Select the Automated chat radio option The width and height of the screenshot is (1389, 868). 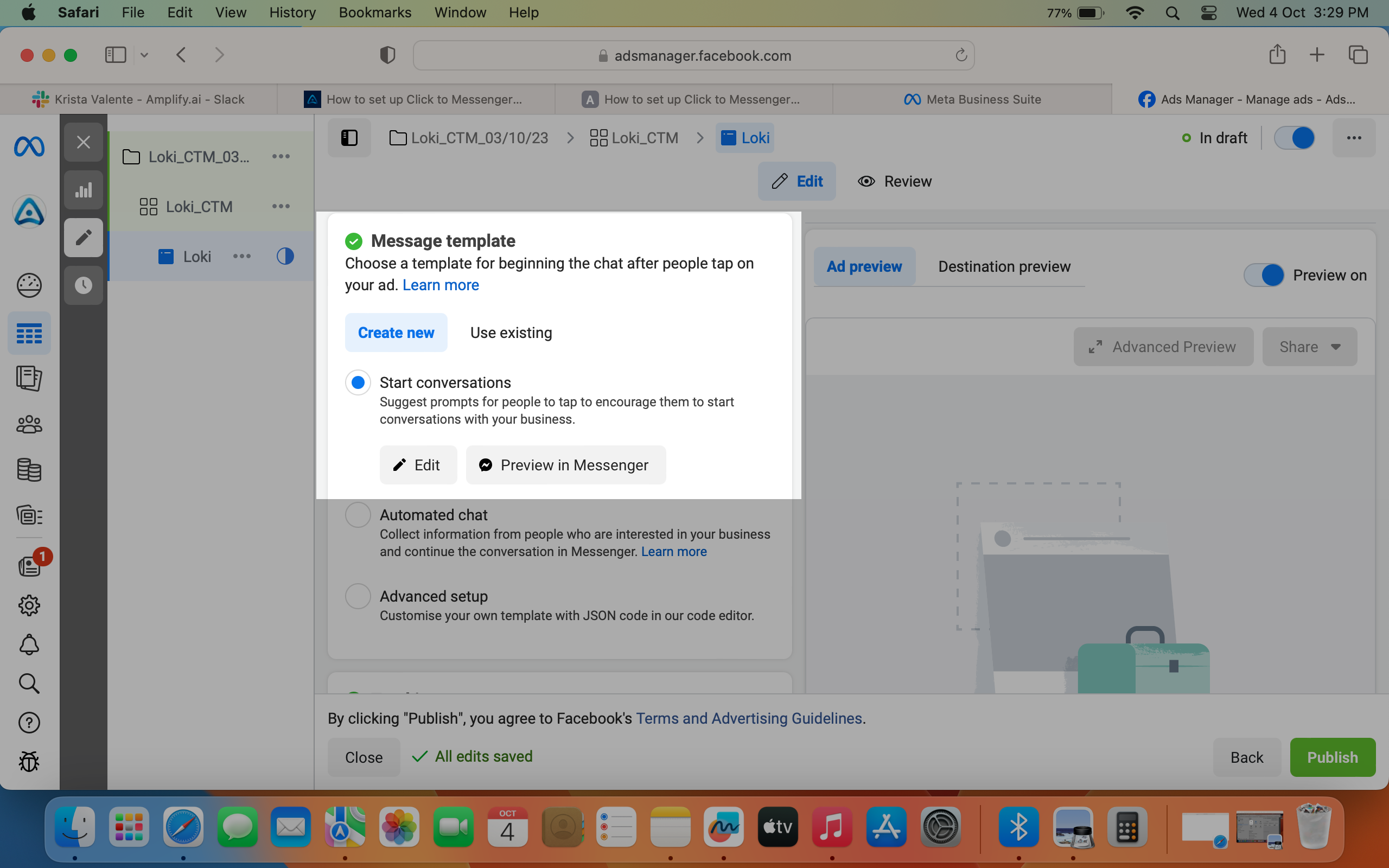click(358, 515)
